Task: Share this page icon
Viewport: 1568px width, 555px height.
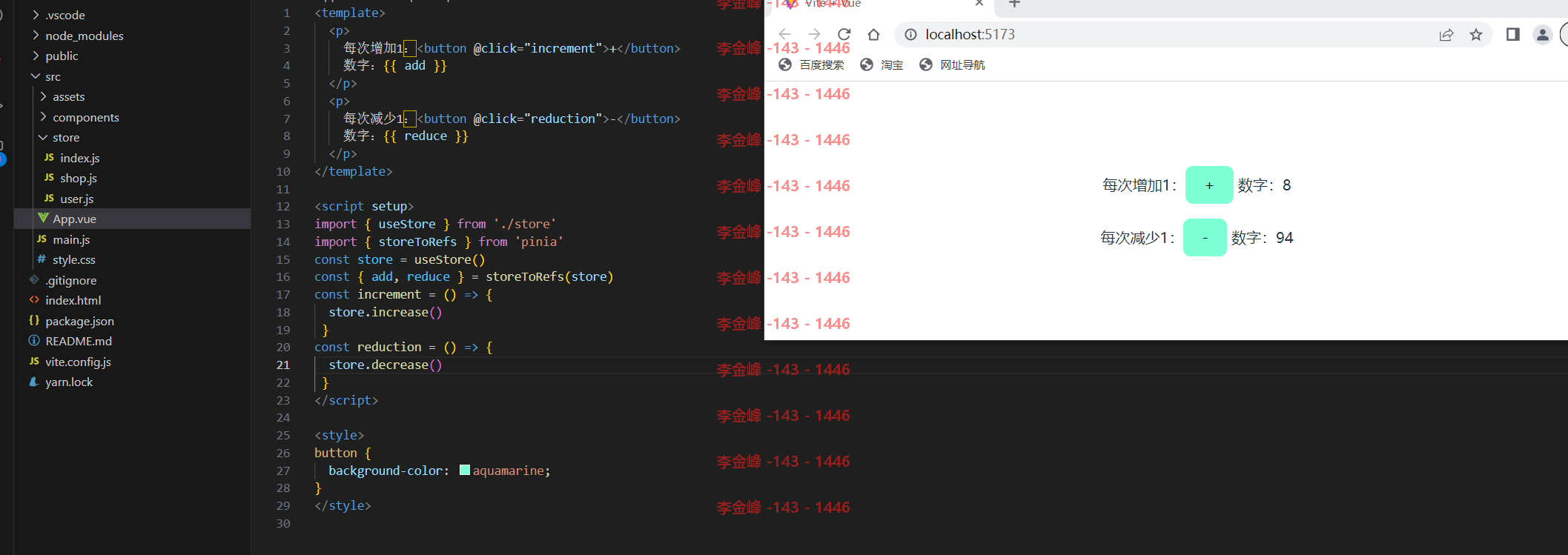Action: (x=1446, y=35)
